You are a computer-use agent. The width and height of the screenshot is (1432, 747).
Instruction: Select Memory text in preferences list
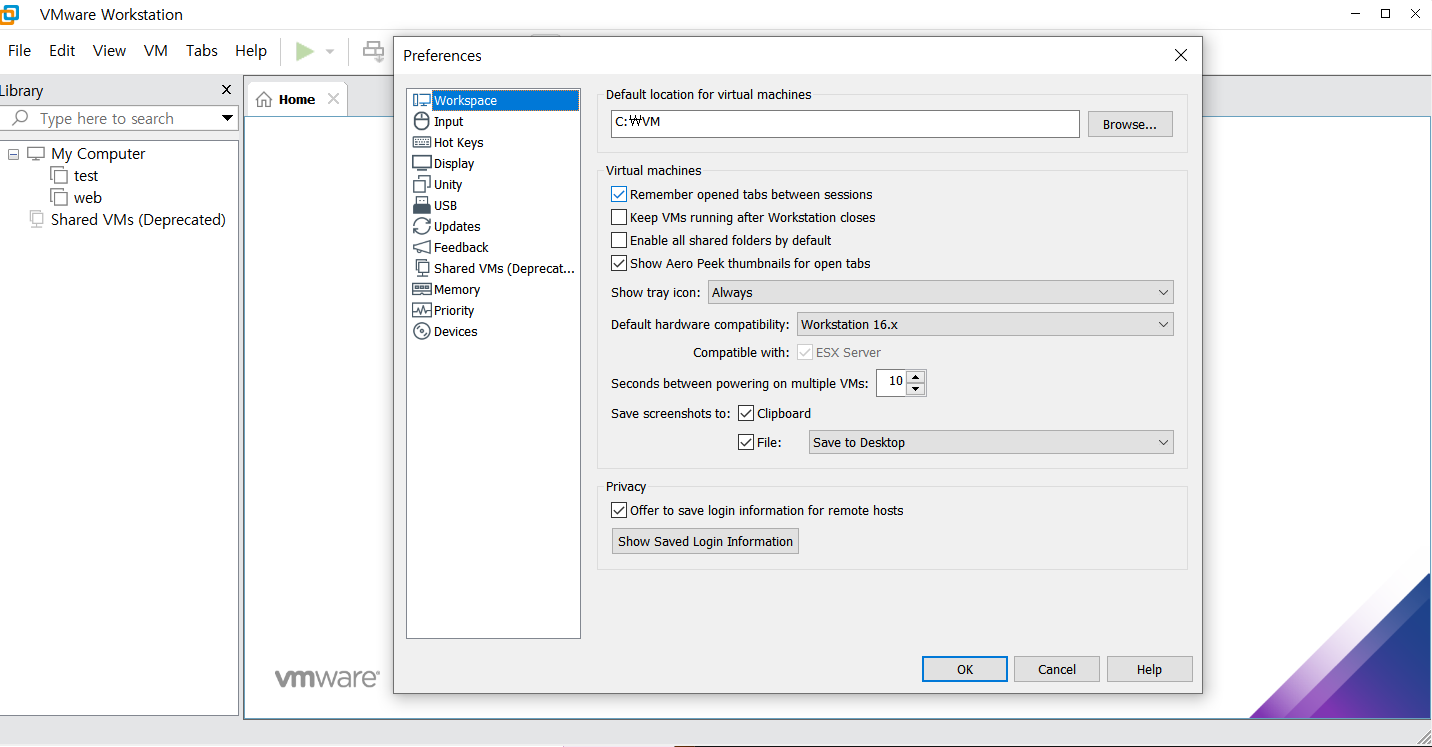[x=457, y=289]
